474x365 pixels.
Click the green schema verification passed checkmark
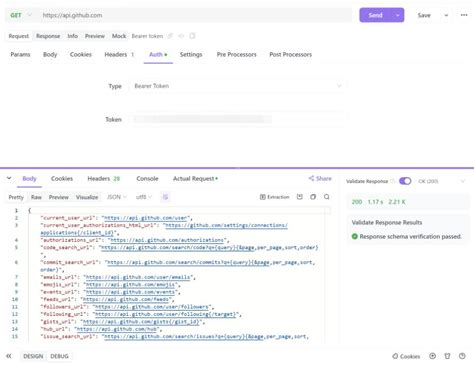pyautogui.click(x=355, y=236)
